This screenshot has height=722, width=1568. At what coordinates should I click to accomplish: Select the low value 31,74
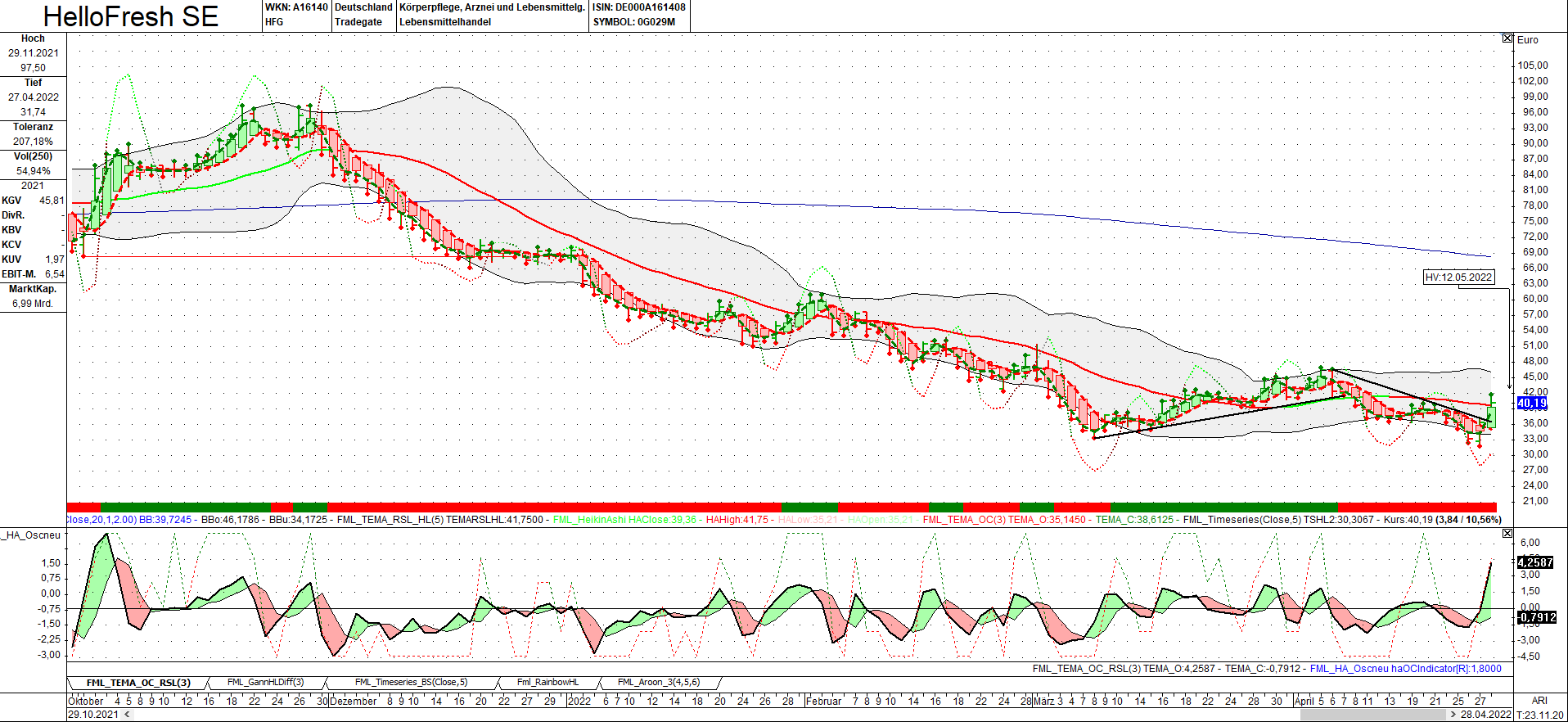coord(34,112)
